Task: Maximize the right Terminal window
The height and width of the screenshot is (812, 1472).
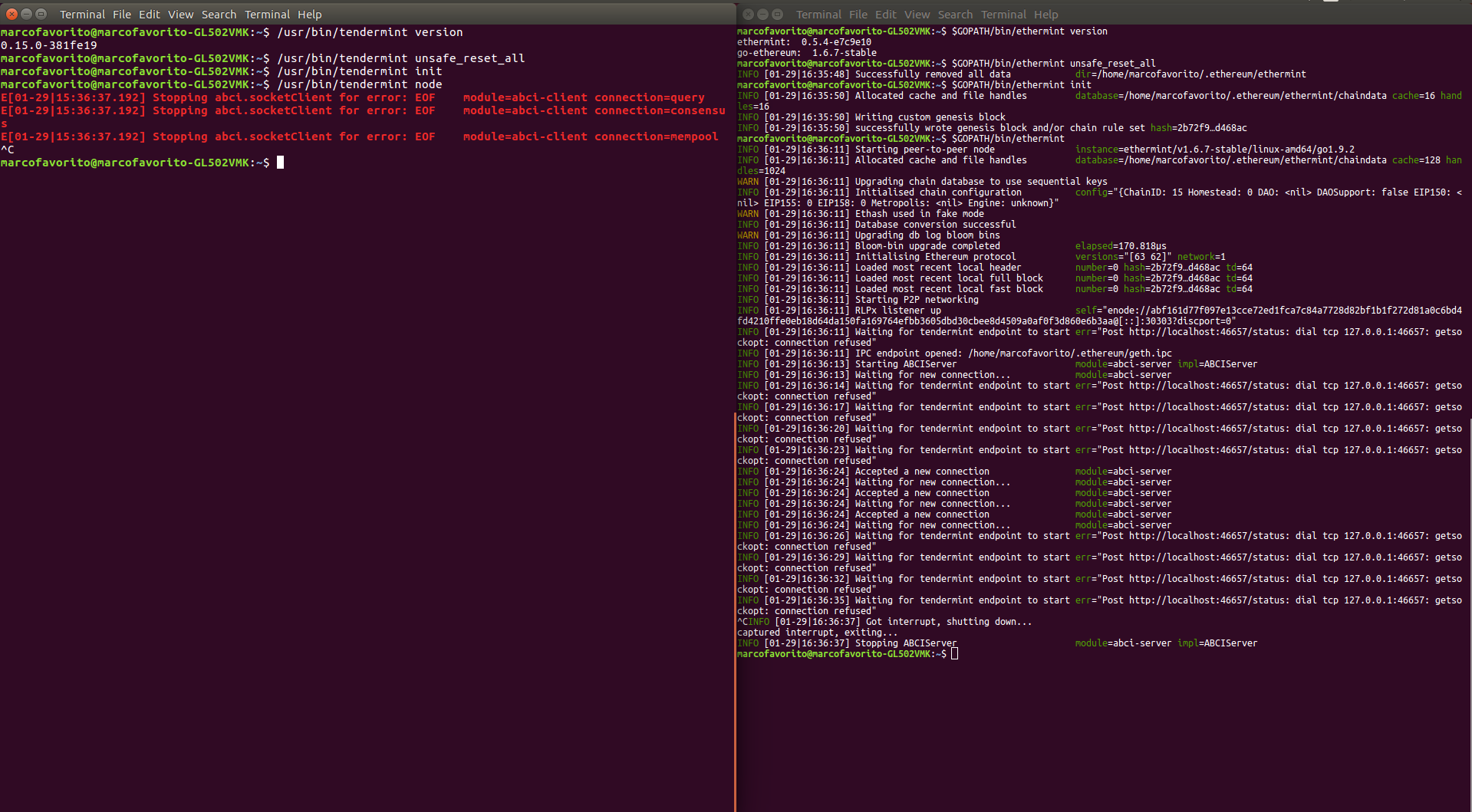Action: [777, 14]
